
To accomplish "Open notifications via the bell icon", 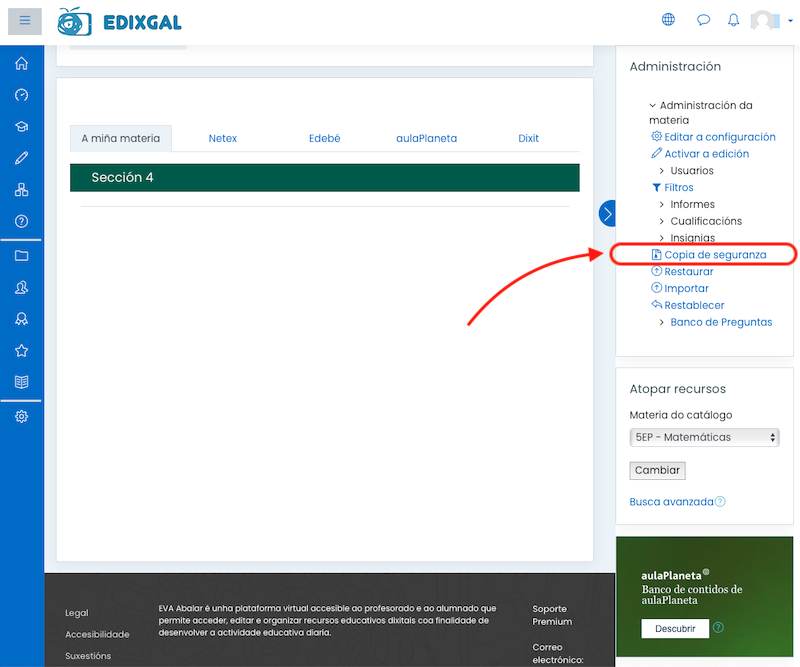I will coord(733,19).
